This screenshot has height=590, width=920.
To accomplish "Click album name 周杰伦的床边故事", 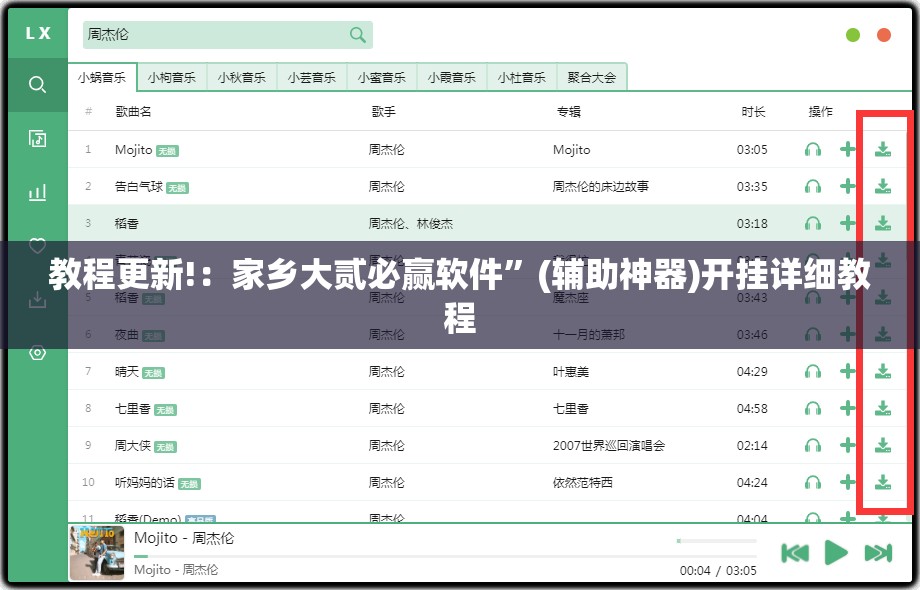I will [x=601, y=187].
